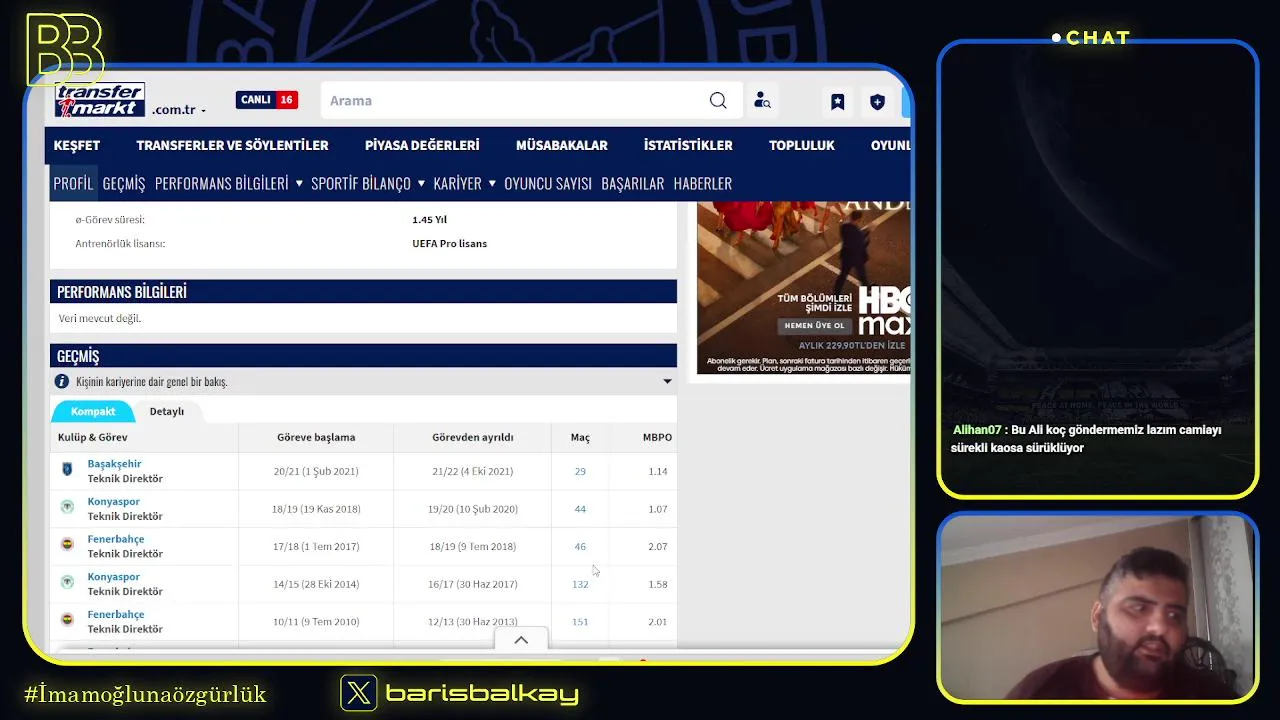
Task: Click the MBPO column header
Action: 657,437
